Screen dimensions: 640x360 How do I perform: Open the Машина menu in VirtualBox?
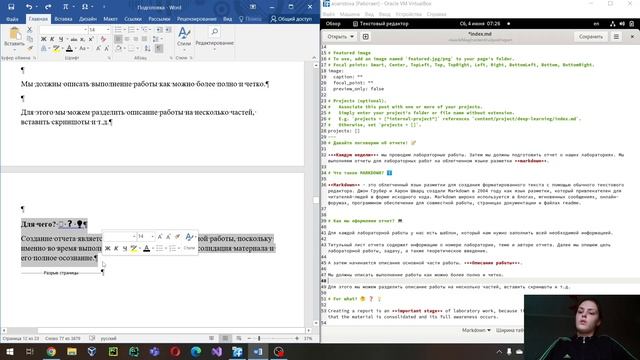tap(350, 14)
